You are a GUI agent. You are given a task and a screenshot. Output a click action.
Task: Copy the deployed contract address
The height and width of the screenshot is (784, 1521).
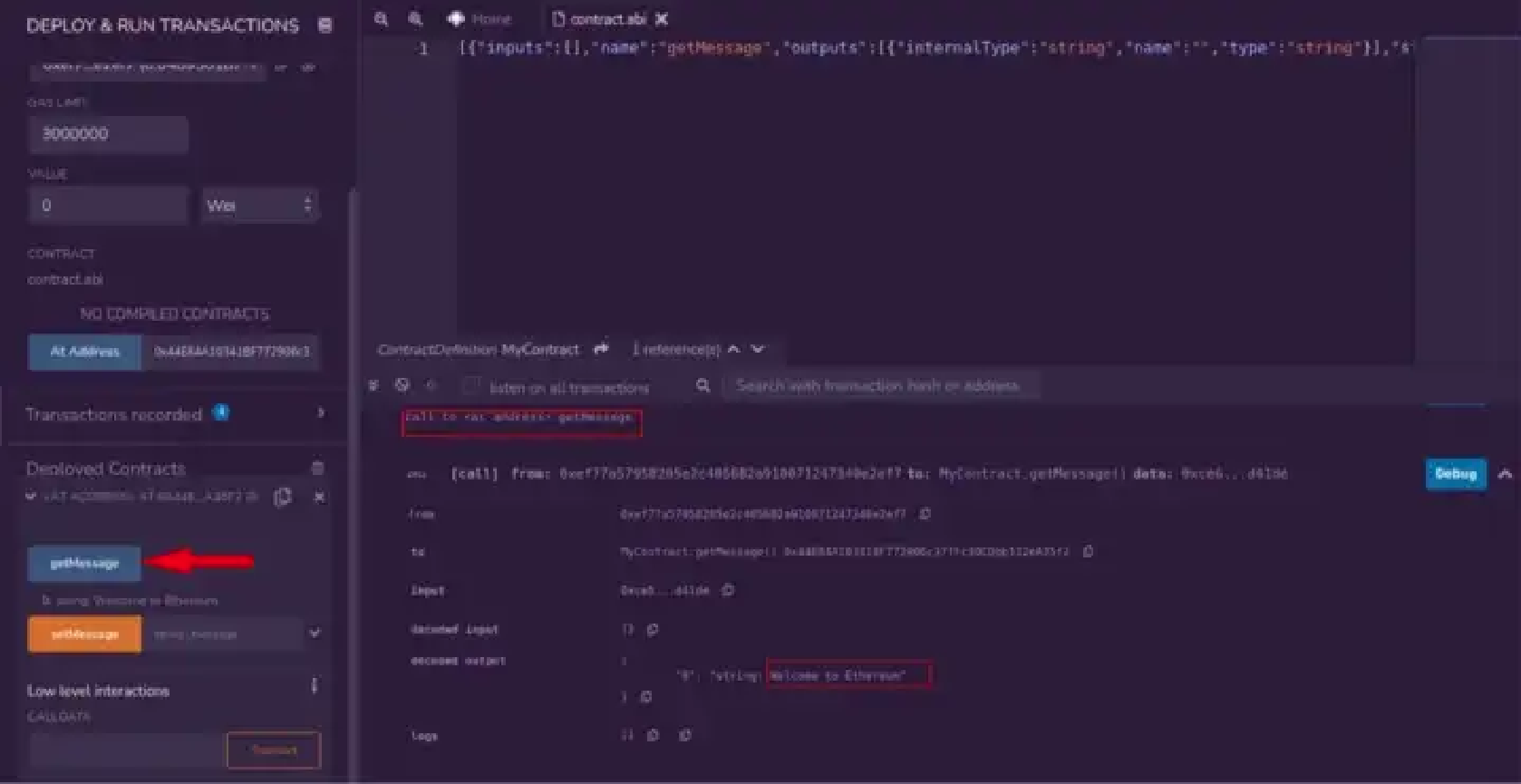tap(283, 497)
